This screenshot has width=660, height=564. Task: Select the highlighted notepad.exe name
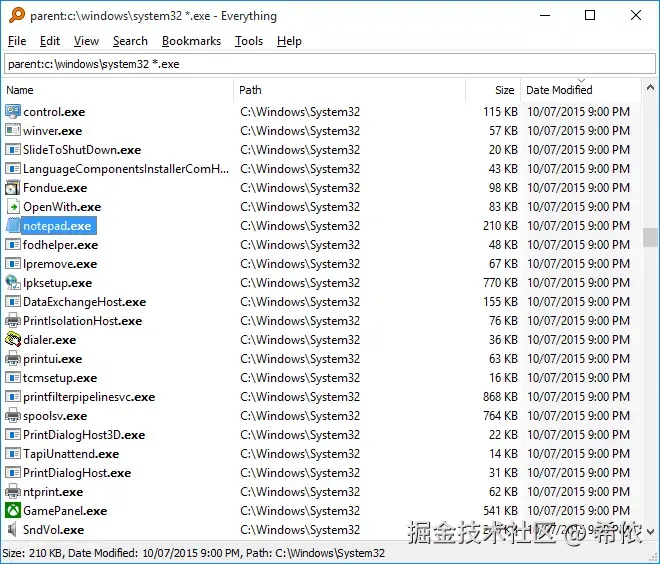click(x=57, y=226)
